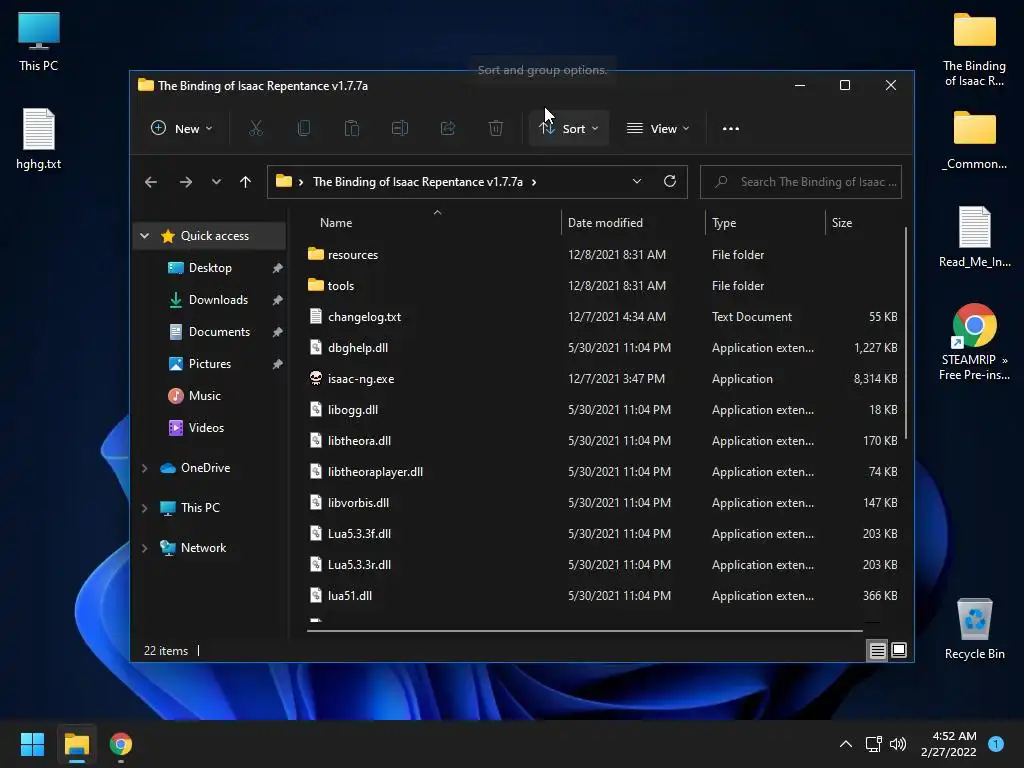
Task: Refresh the current folder view
Action: [670, 182]
